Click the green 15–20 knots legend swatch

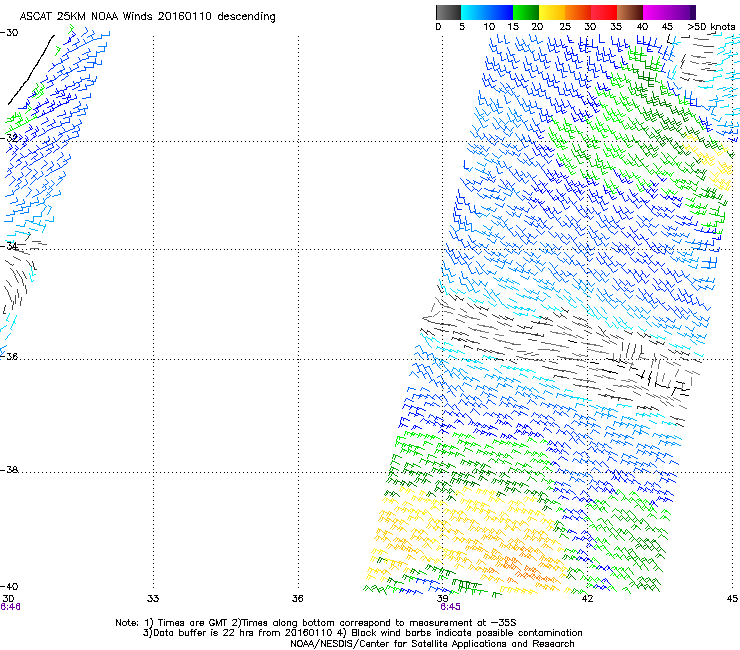(x=526, y=12)
